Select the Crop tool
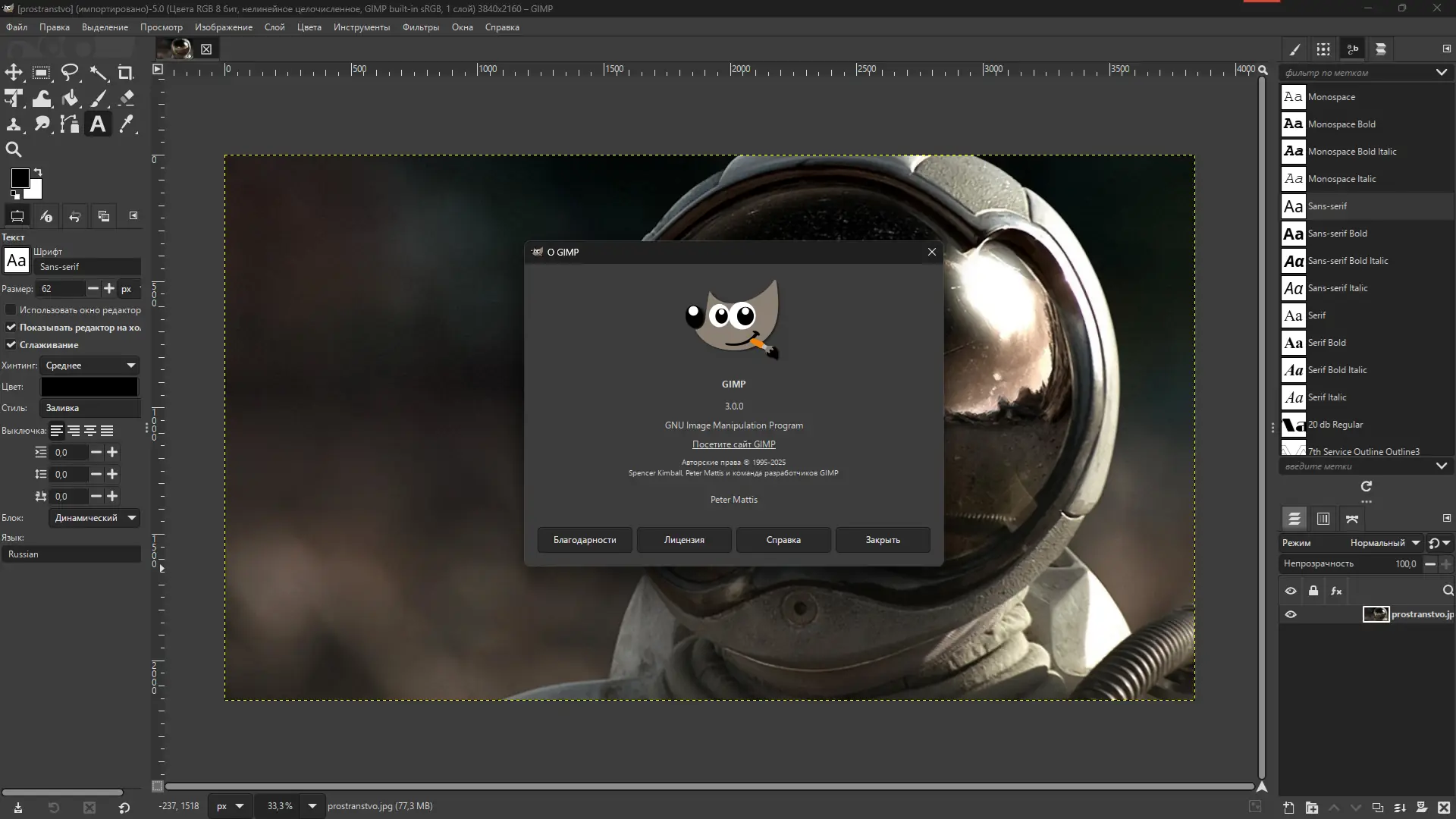Viewport: 1456px width, 819px height. pos(126,73)
